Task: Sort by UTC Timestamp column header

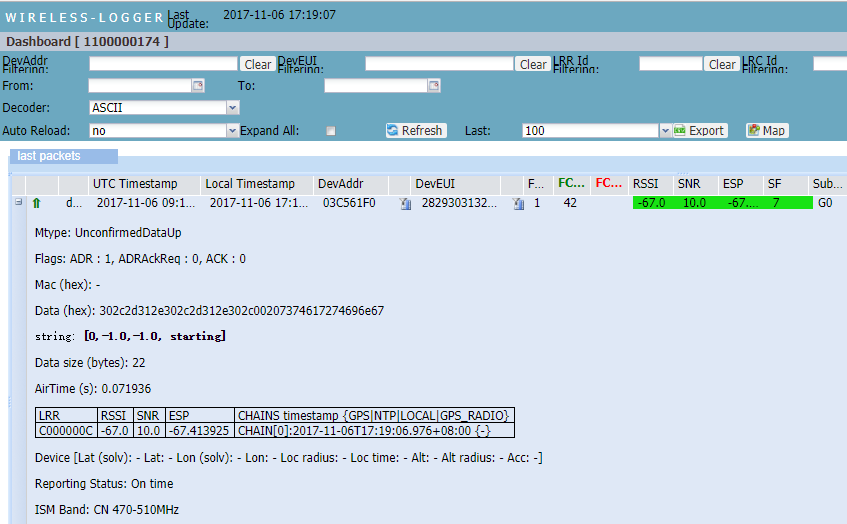Action: tap(144, 184)
